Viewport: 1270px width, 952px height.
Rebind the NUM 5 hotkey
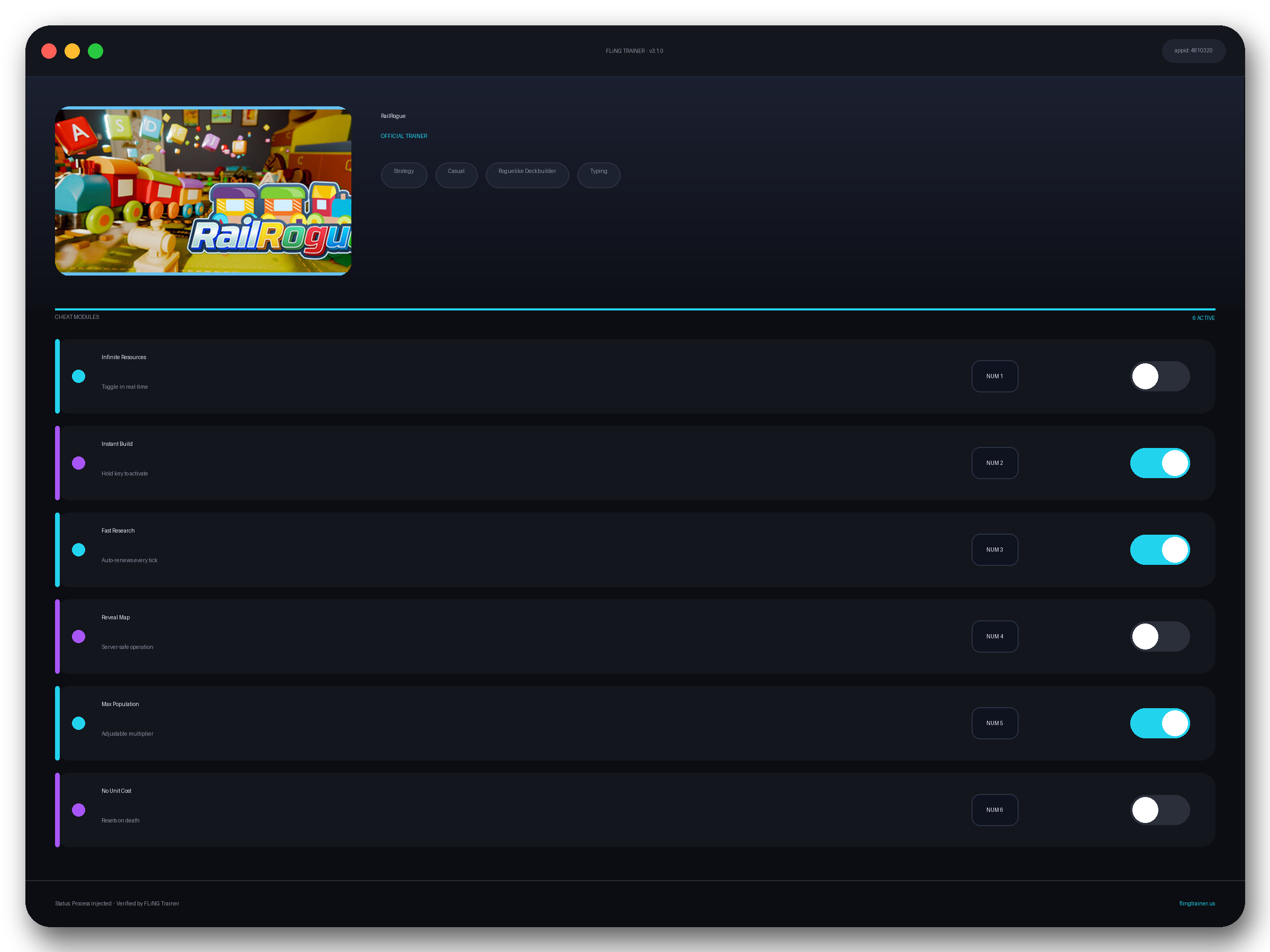click(x=994, y=723)
